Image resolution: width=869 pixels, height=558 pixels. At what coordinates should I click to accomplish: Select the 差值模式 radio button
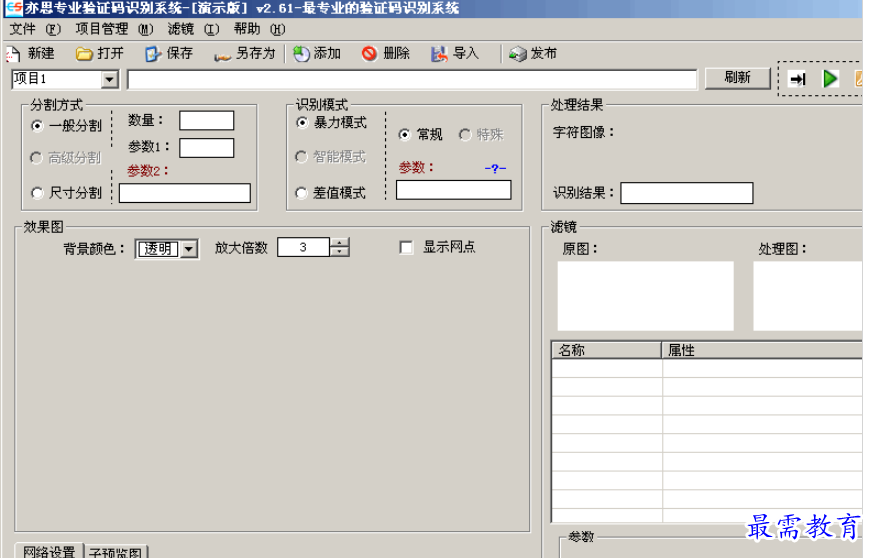point(301,193)
